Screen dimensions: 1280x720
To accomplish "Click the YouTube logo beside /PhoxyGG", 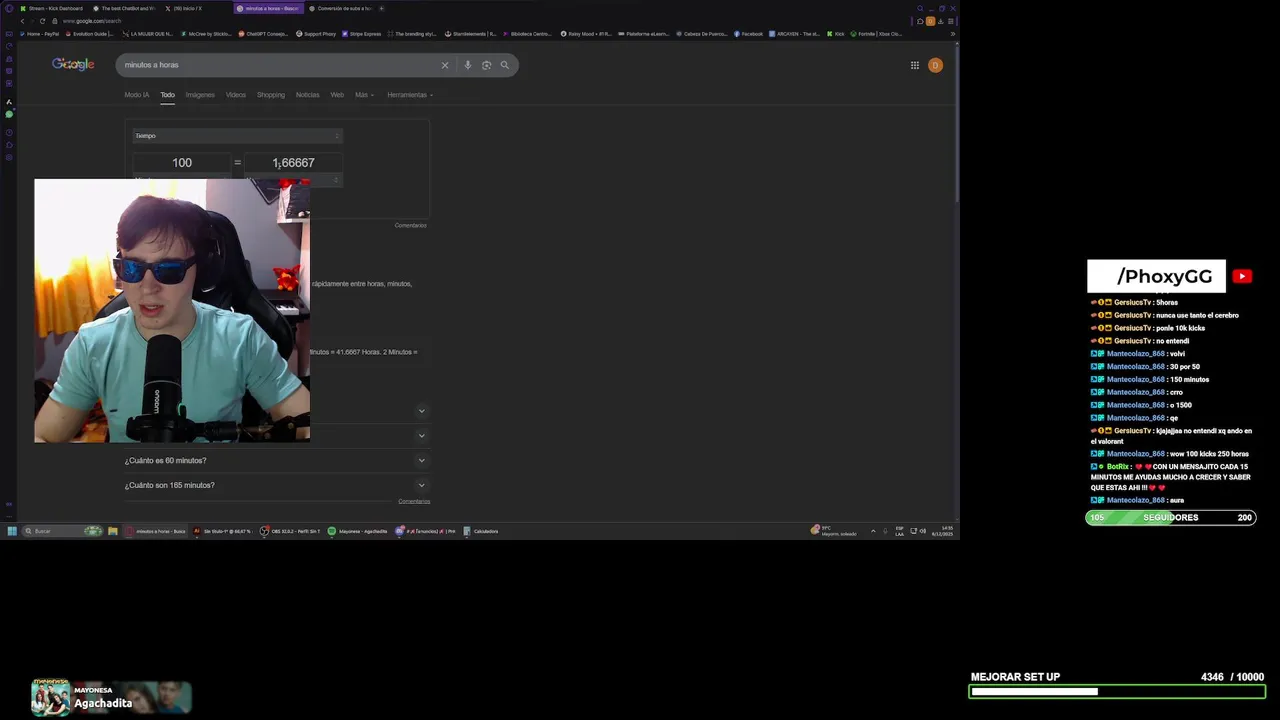I will click(1242, 277).
